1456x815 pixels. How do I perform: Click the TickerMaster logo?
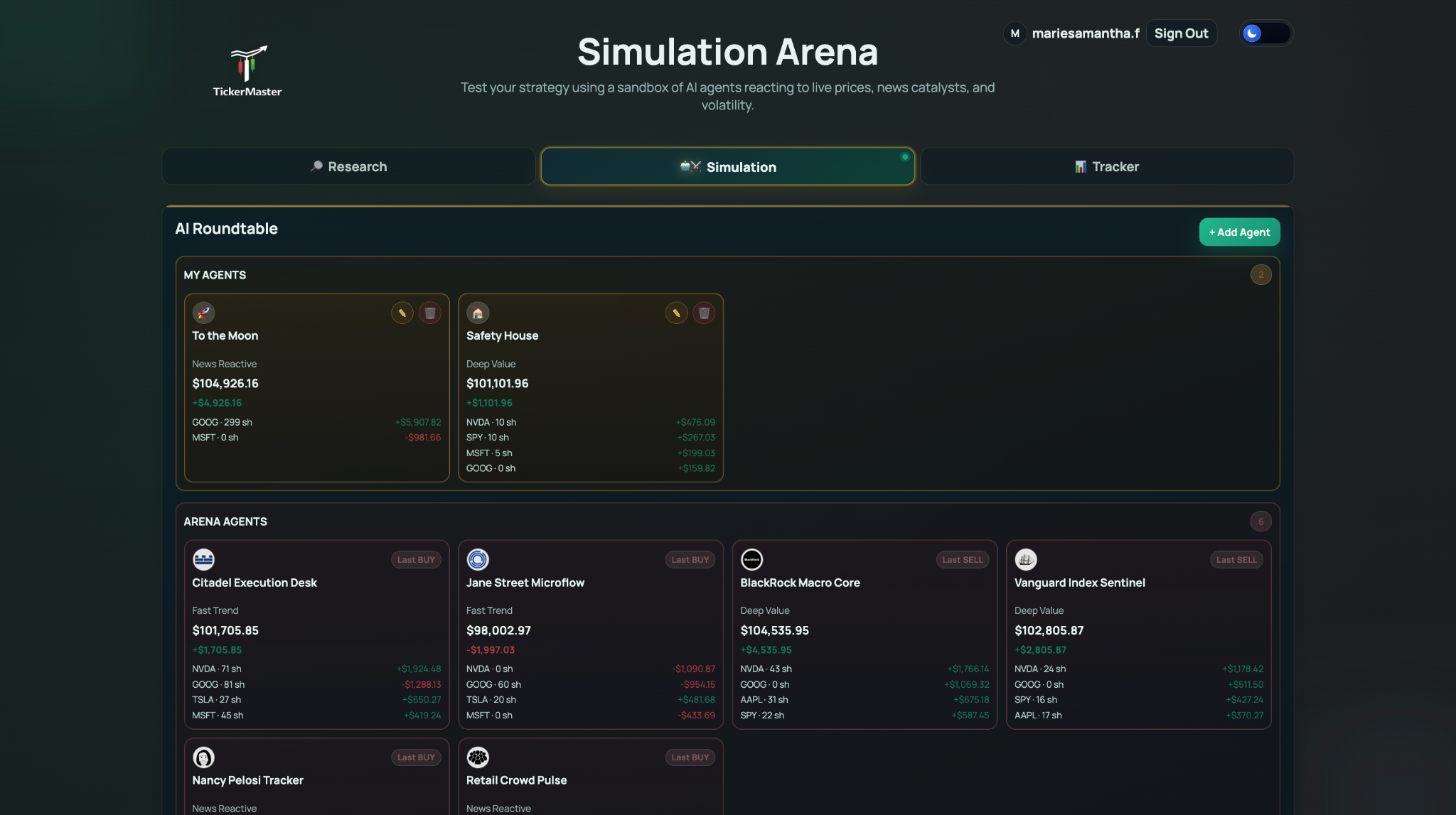[x=247, y=71]
